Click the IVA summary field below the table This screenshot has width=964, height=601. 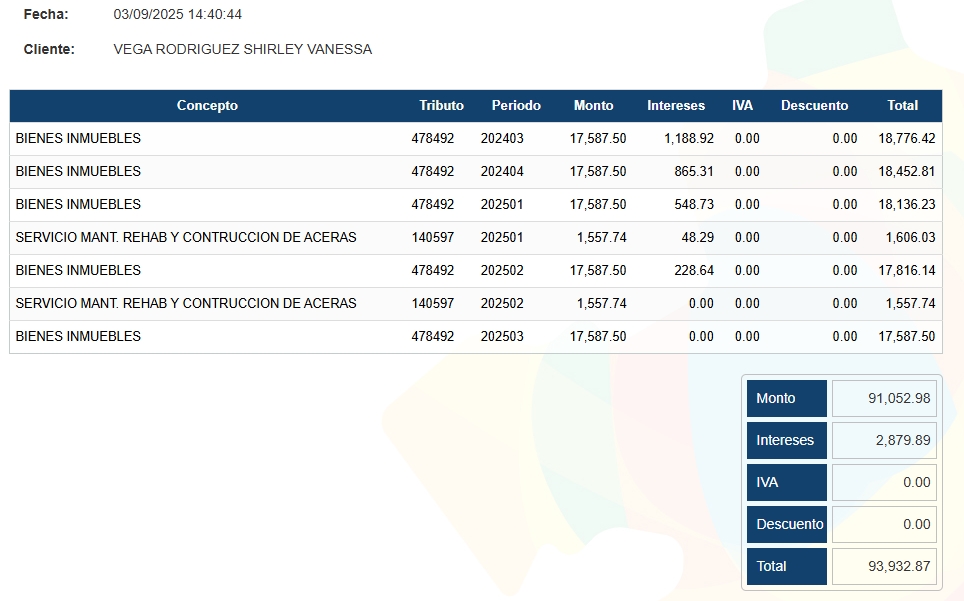coord(884,482)
